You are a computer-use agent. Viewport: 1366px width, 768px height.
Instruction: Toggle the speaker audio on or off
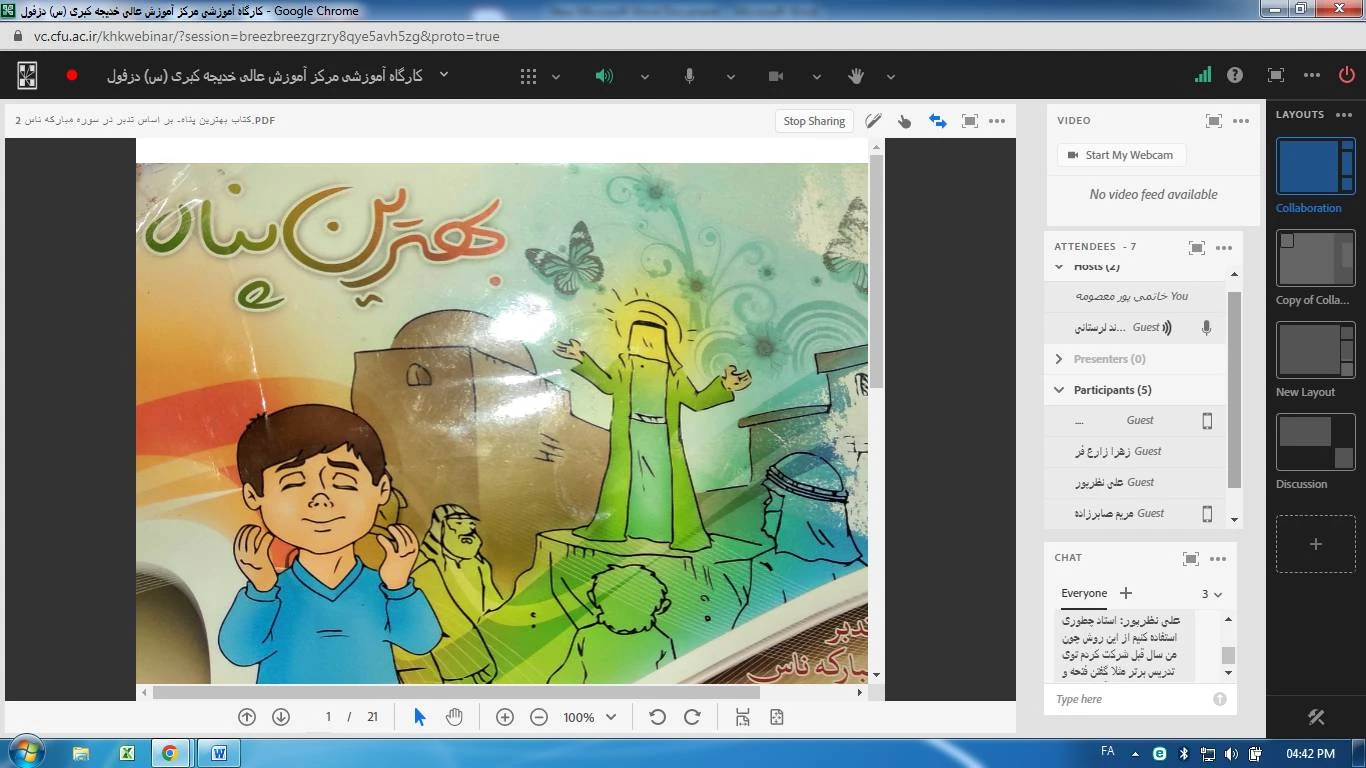pyautogui.click(x=604, y=76)
